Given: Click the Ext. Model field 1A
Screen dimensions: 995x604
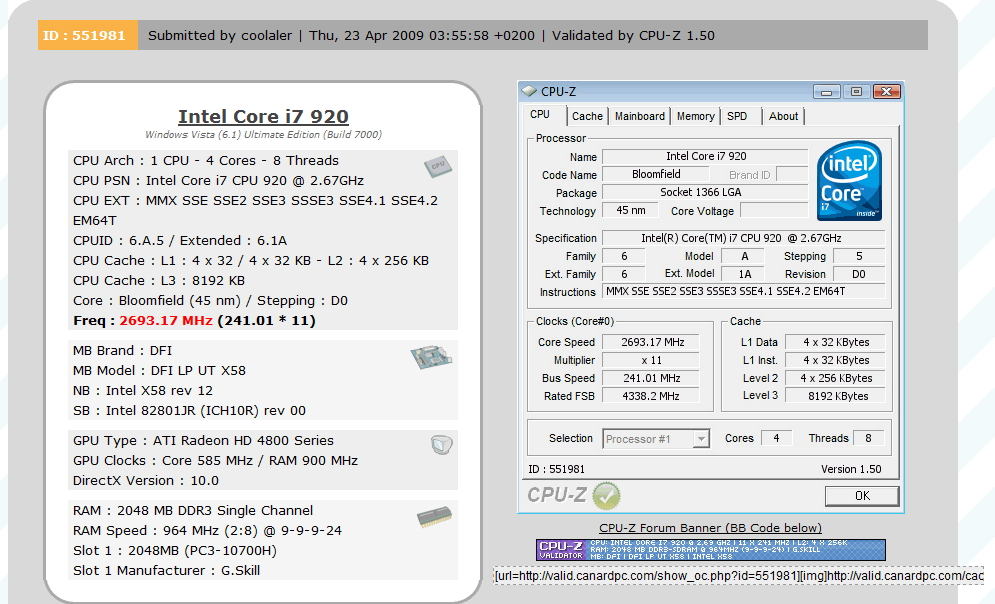Looking at the screenshot, I should coord(744,274).
